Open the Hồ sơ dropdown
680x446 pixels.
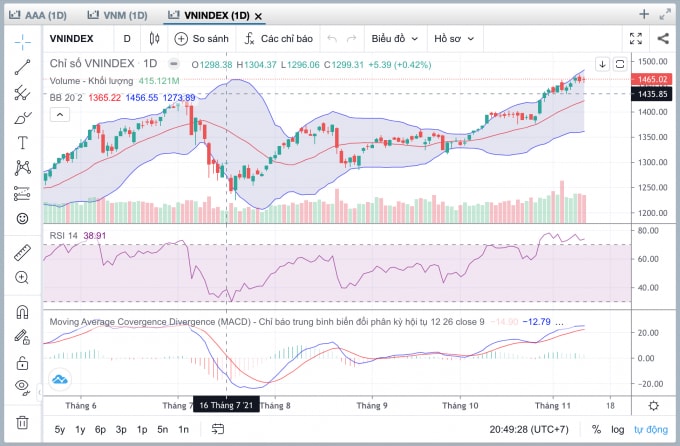454,39
